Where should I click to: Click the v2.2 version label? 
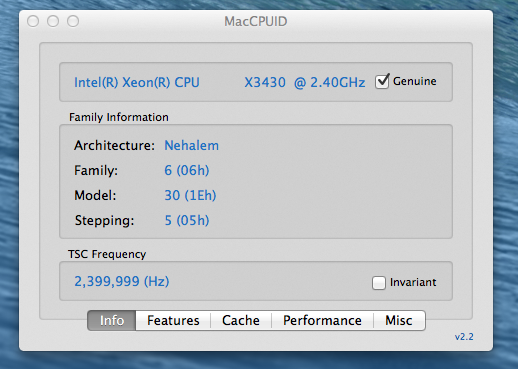(464, 337)
